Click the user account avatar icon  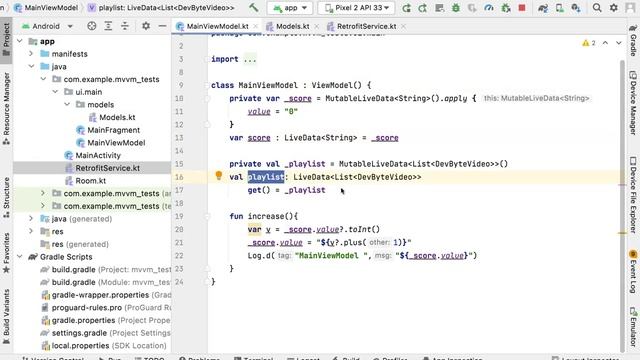630,8
